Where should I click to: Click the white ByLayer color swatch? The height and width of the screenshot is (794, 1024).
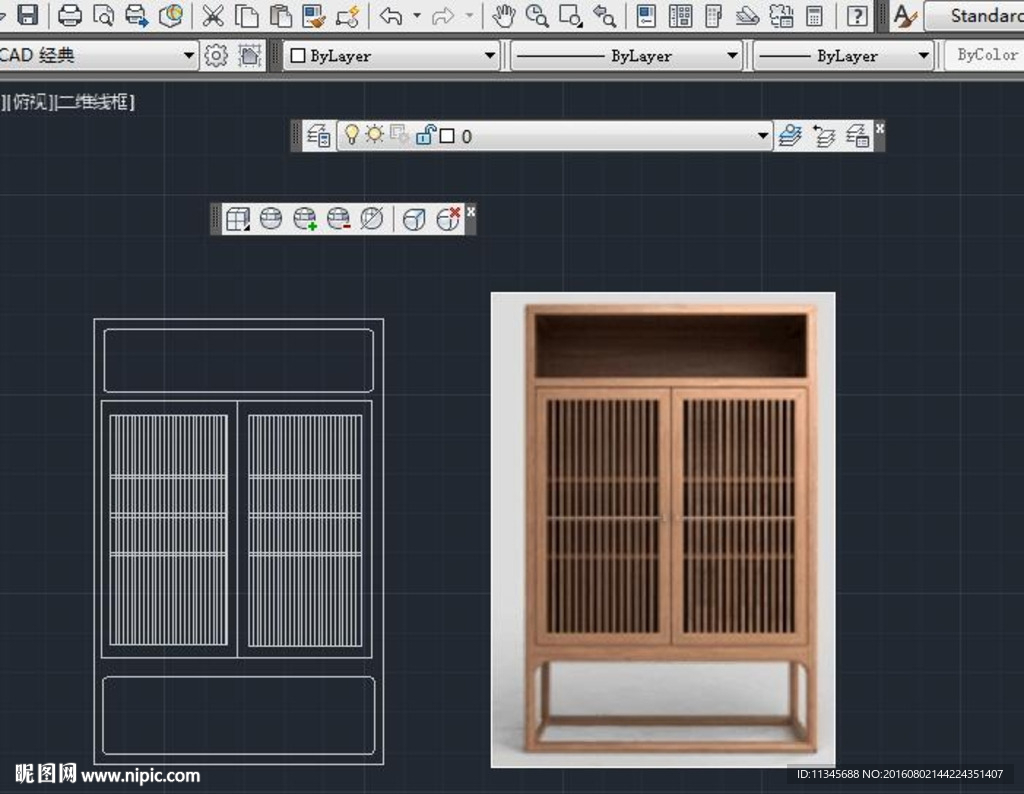298,56
